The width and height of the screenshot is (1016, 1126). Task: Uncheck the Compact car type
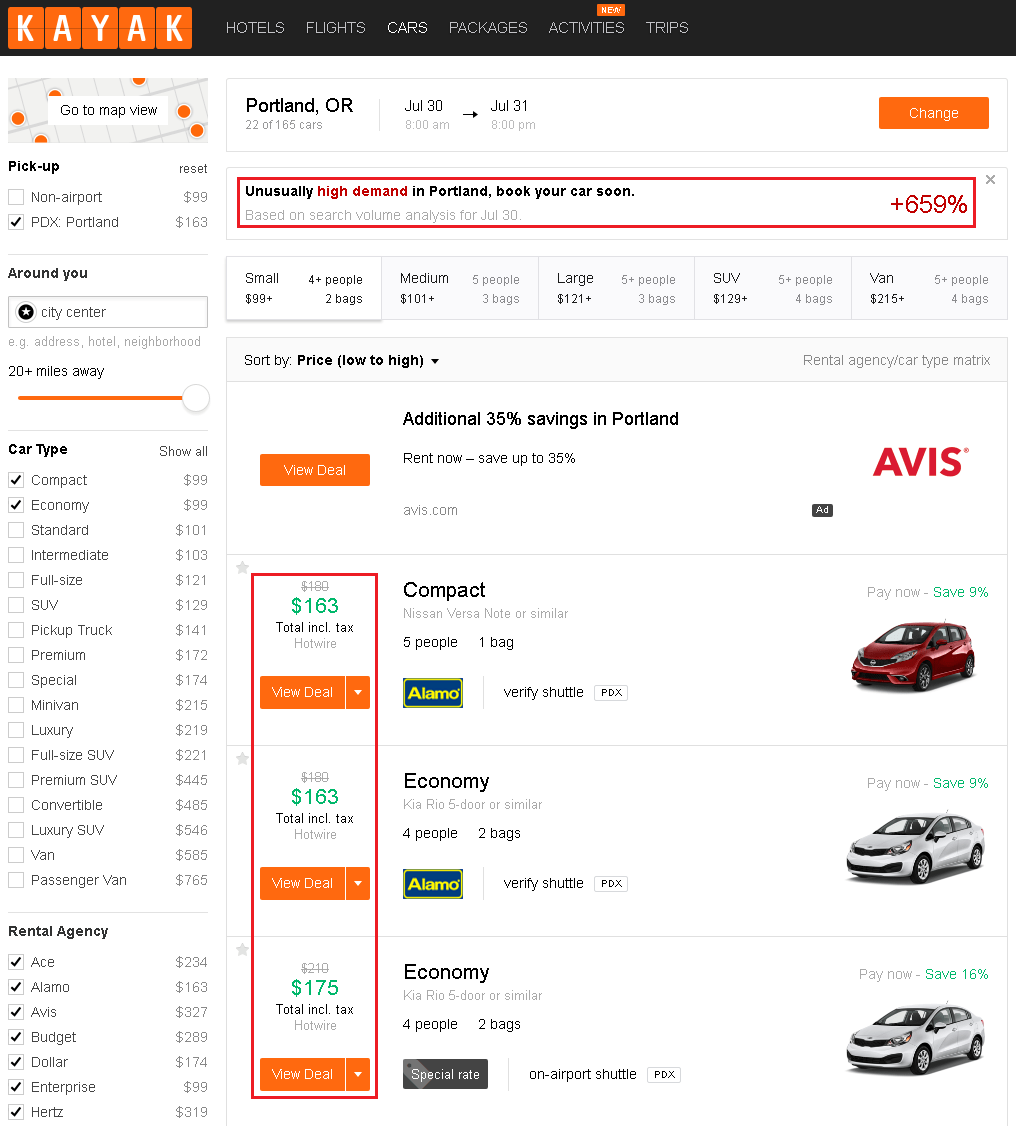16,480
